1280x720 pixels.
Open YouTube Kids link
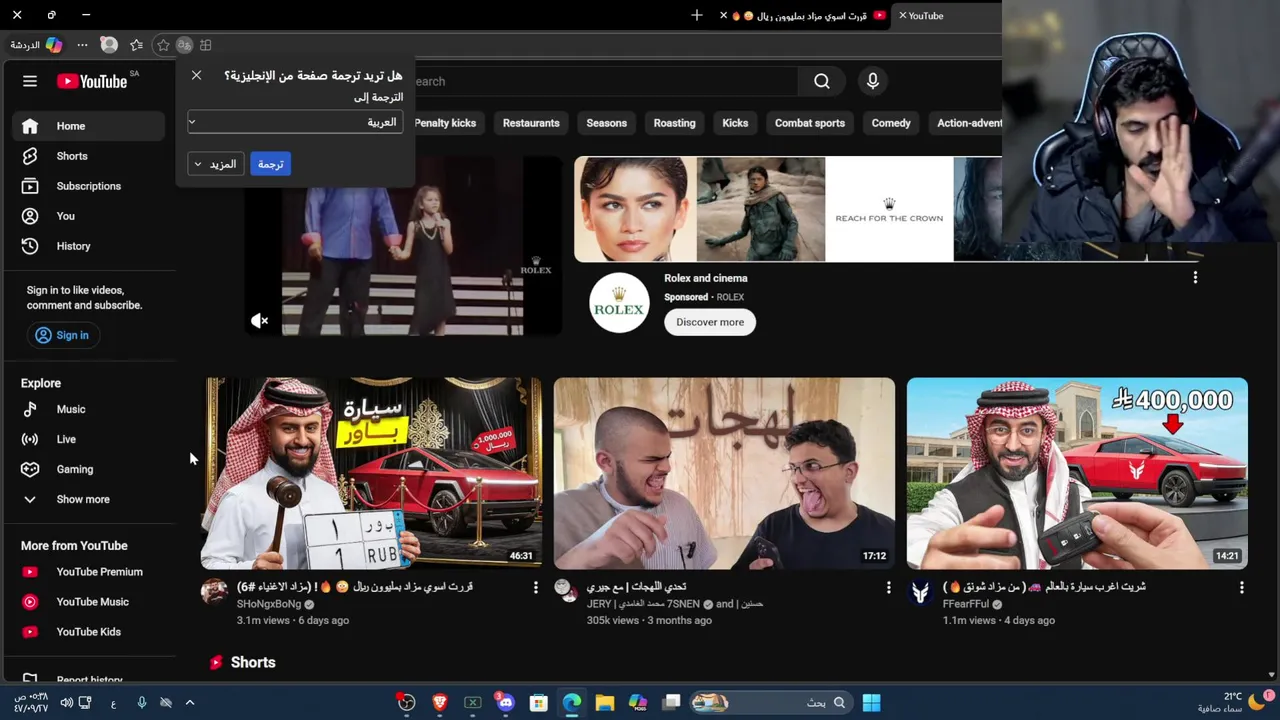pos(88,632)
